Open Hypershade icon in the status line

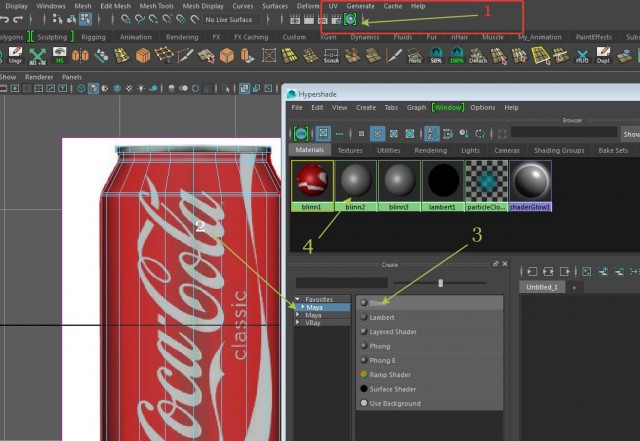tap(351, 19)
